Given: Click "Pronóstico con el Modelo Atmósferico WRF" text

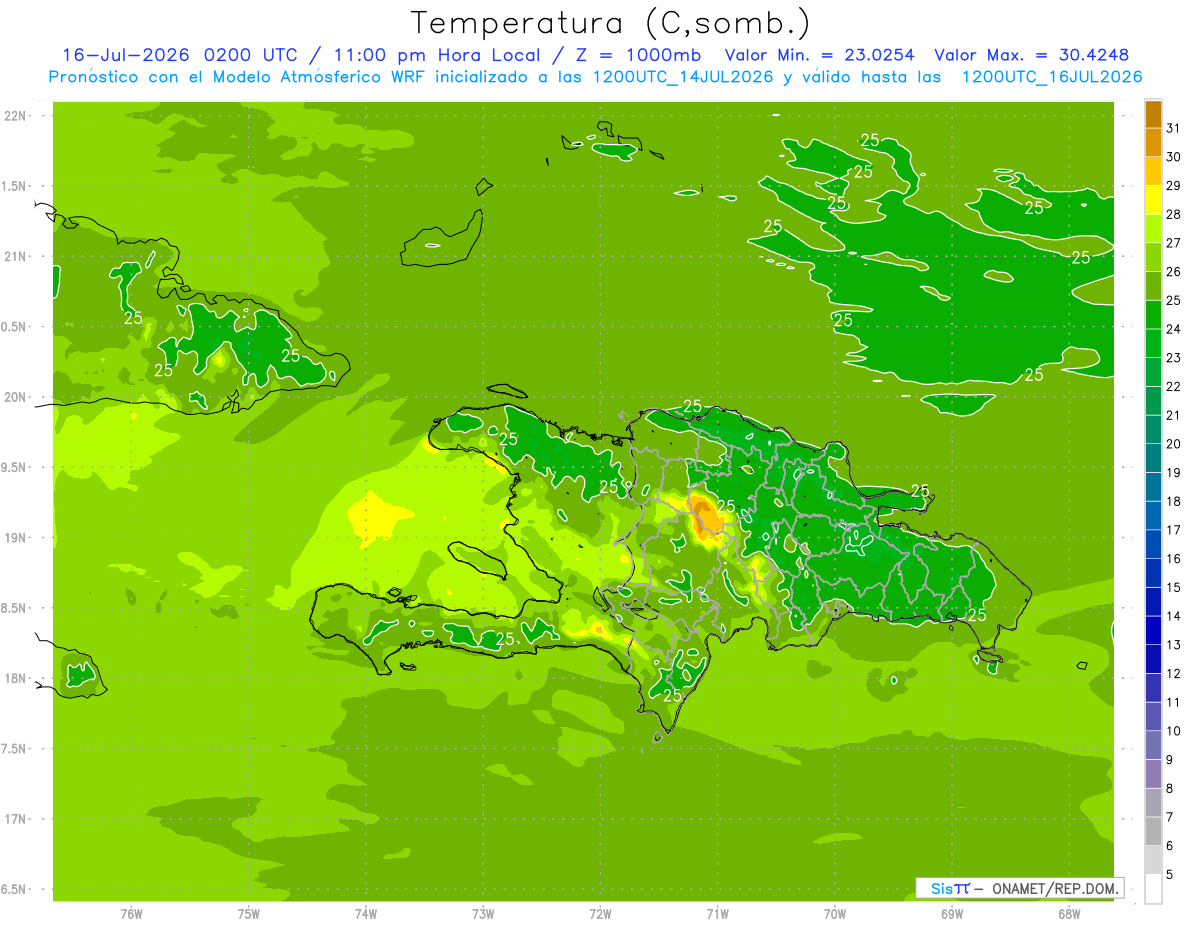Looking at the screenshot, I should click(x=236, y=77).
